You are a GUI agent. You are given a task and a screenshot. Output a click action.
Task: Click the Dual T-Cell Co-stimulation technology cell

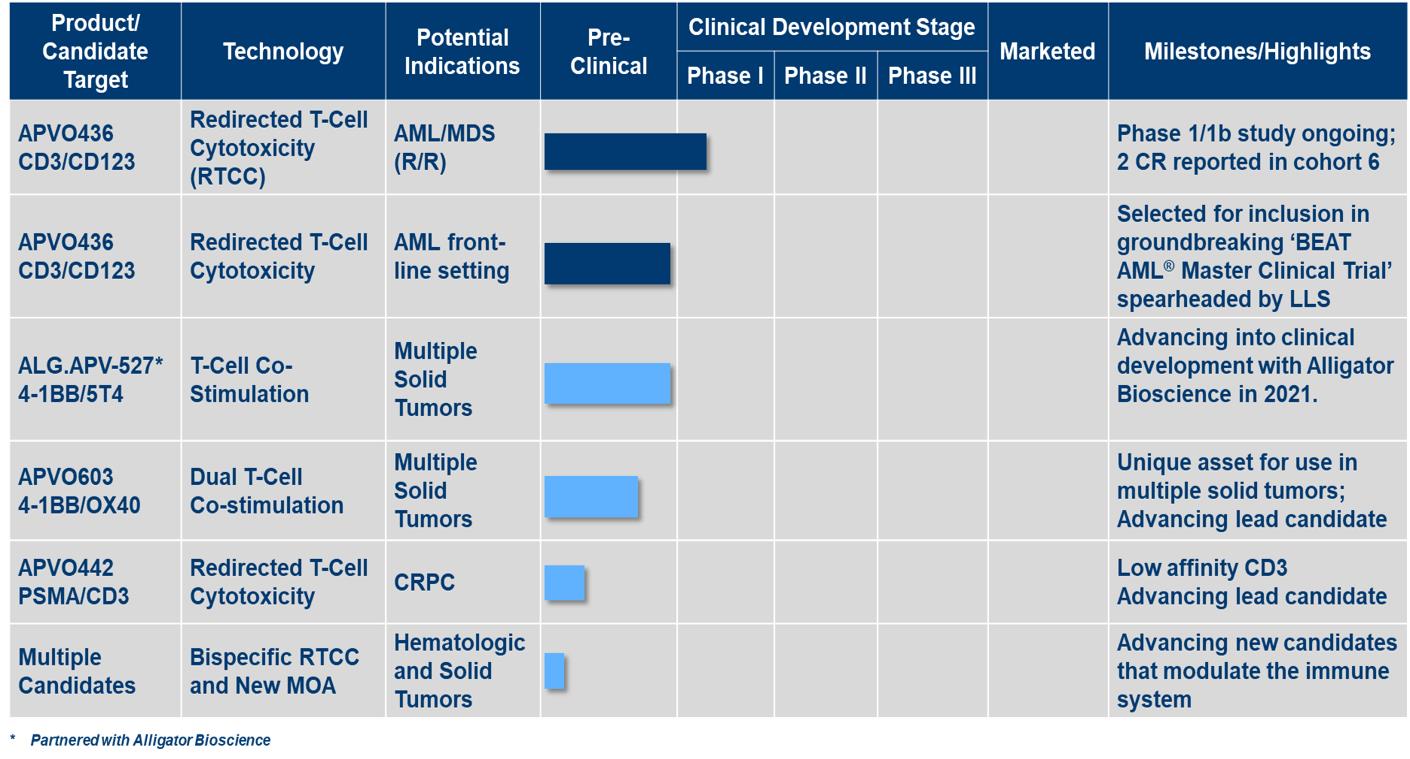pyautogui.click(x=266, y=491)
